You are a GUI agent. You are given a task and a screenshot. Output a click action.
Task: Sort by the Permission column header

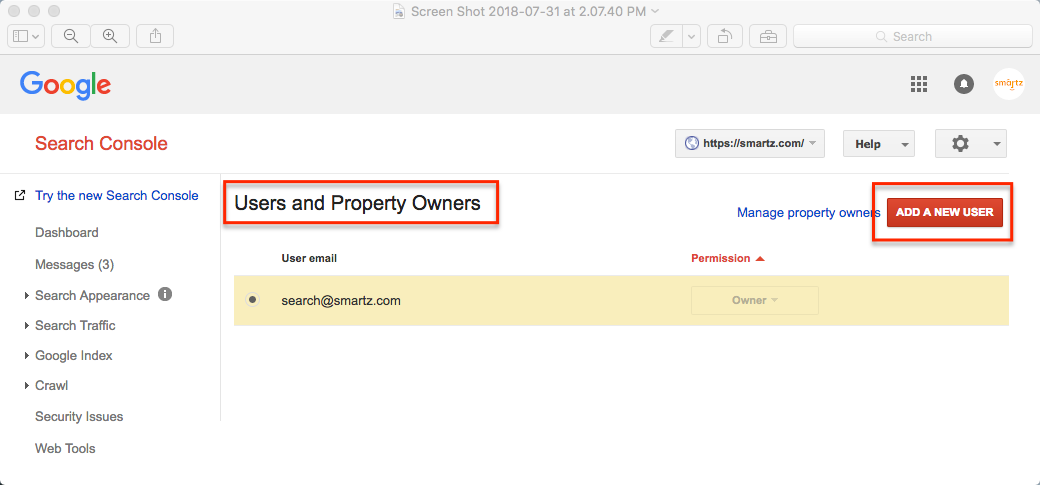tap(728, 258)
